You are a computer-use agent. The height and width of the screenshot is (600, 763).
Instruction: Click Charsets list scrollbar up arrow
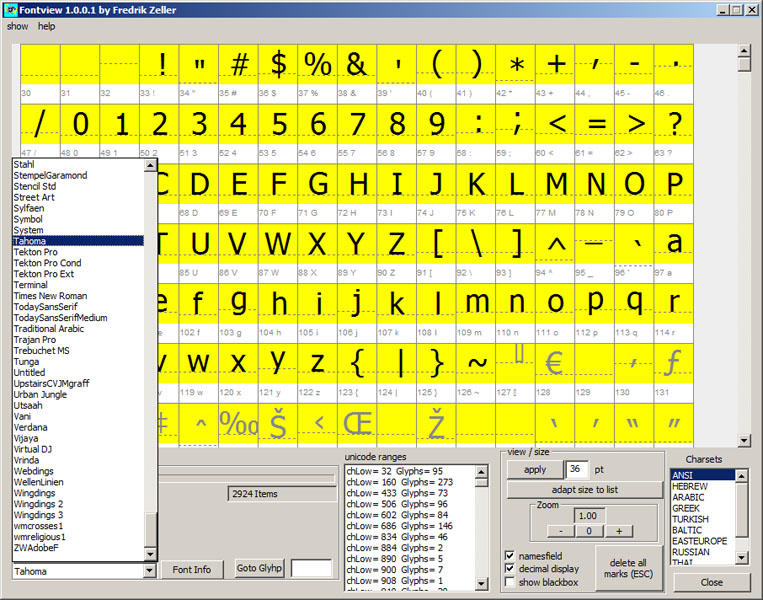(741, 475)
